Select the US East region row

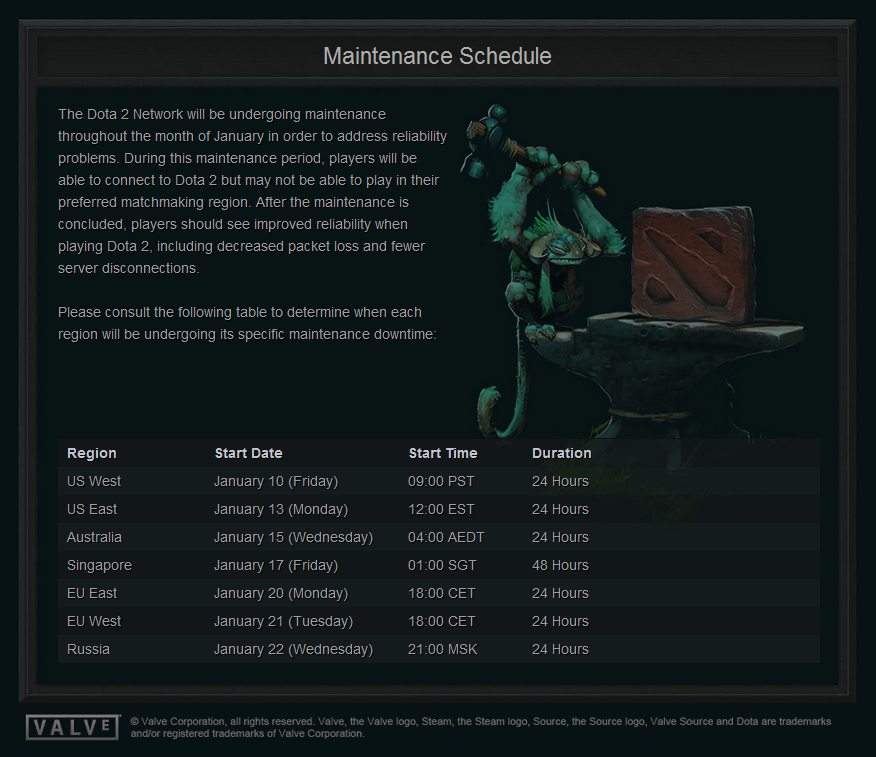[91, 509]
